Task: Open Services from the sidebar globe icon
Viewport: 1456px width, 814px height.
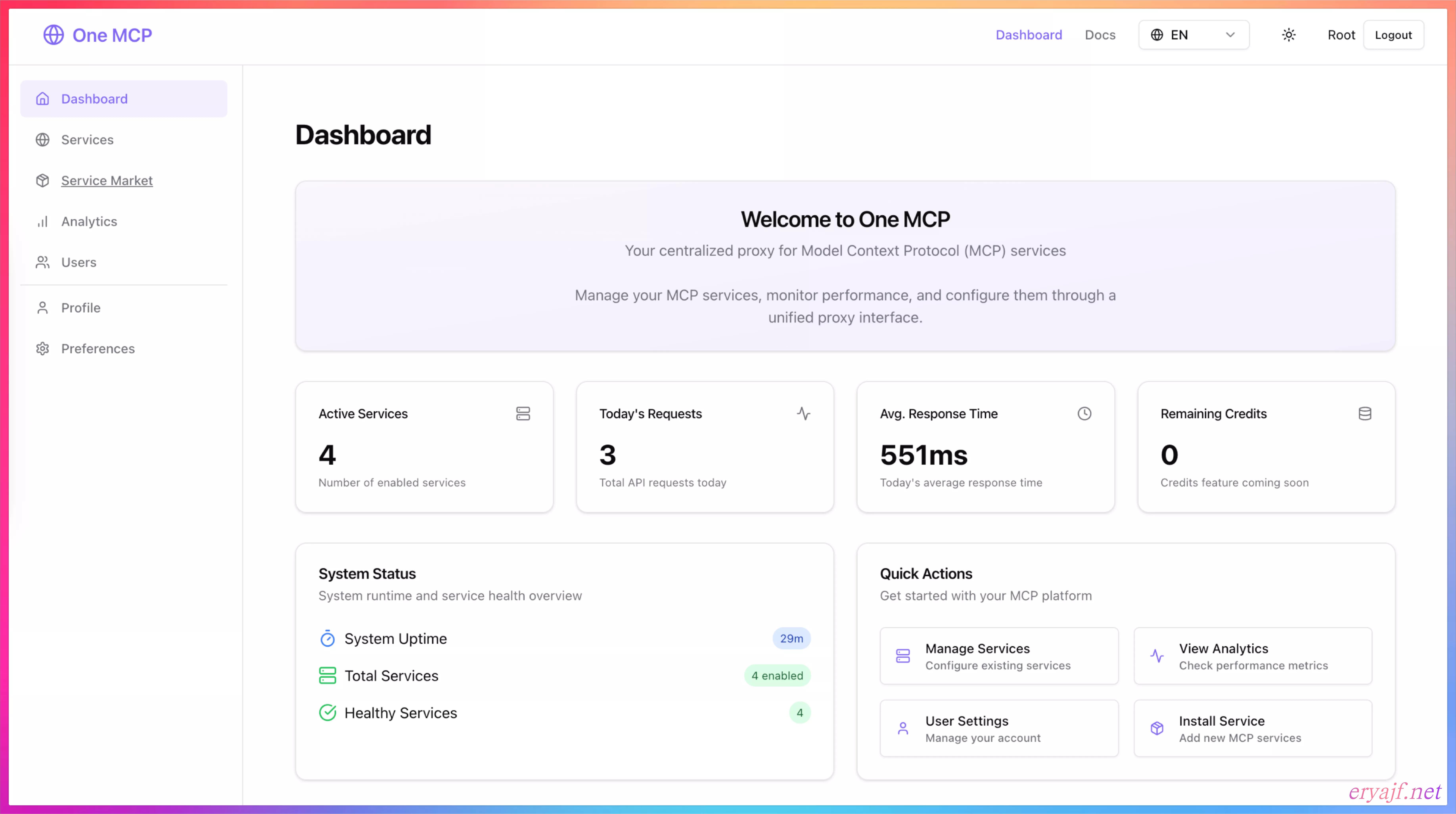Action: tap(42, 140)
